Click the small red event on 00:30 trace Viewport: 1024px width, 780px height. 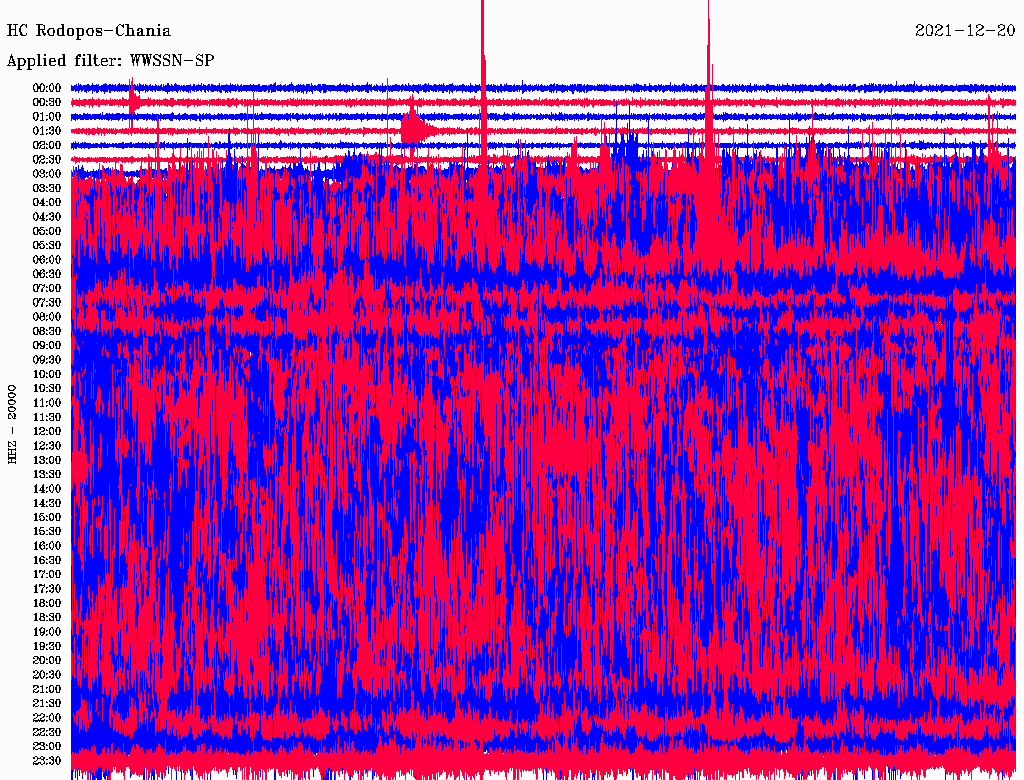(134, 102)
